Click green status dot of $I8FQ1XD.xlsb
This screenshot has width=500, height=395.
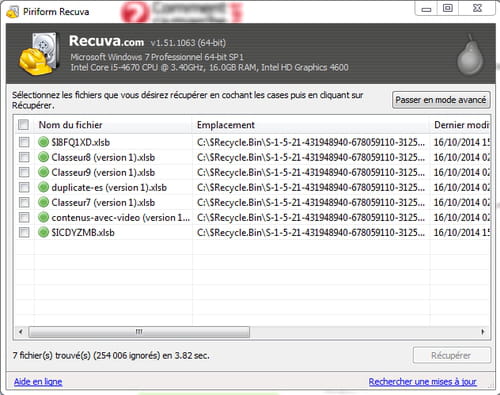43,142
